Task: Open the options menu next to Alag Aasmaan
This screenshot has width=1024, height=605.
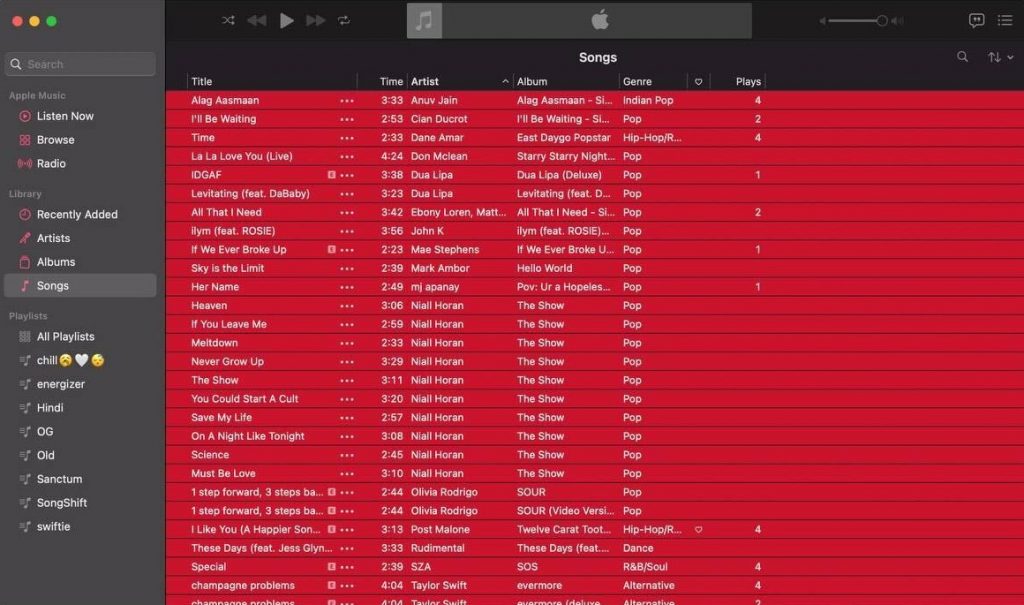Action: [347, 100]
